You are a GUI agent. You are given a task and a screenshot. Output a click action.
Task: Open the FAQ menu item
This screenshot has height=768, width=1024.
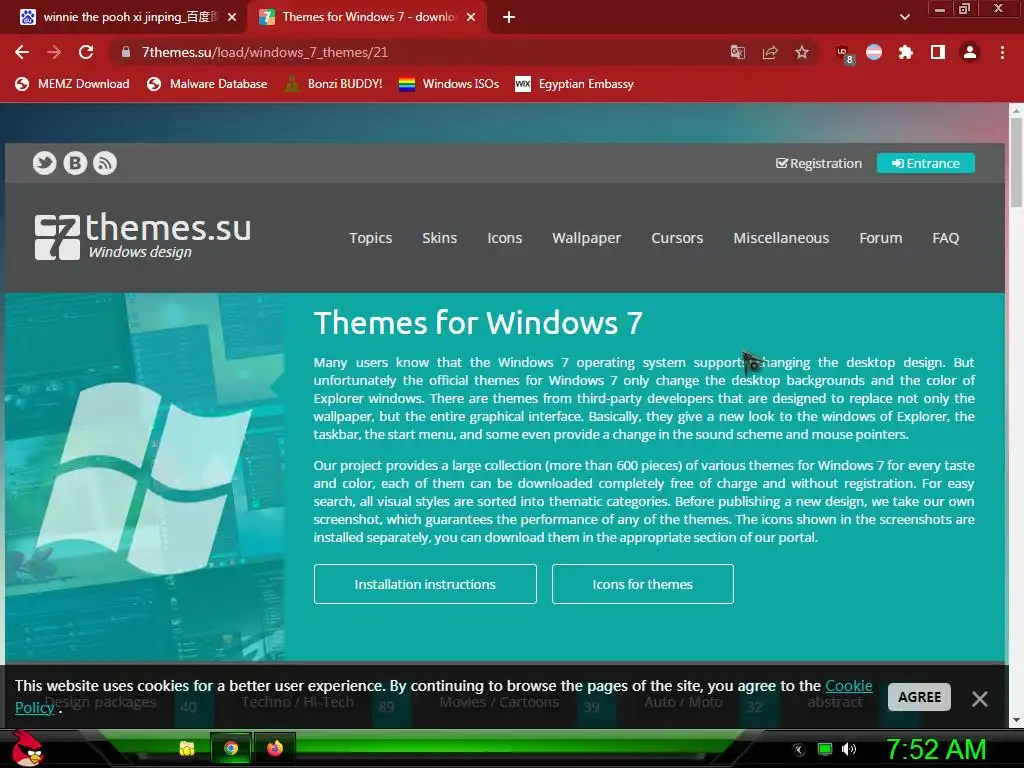(946, 238)
